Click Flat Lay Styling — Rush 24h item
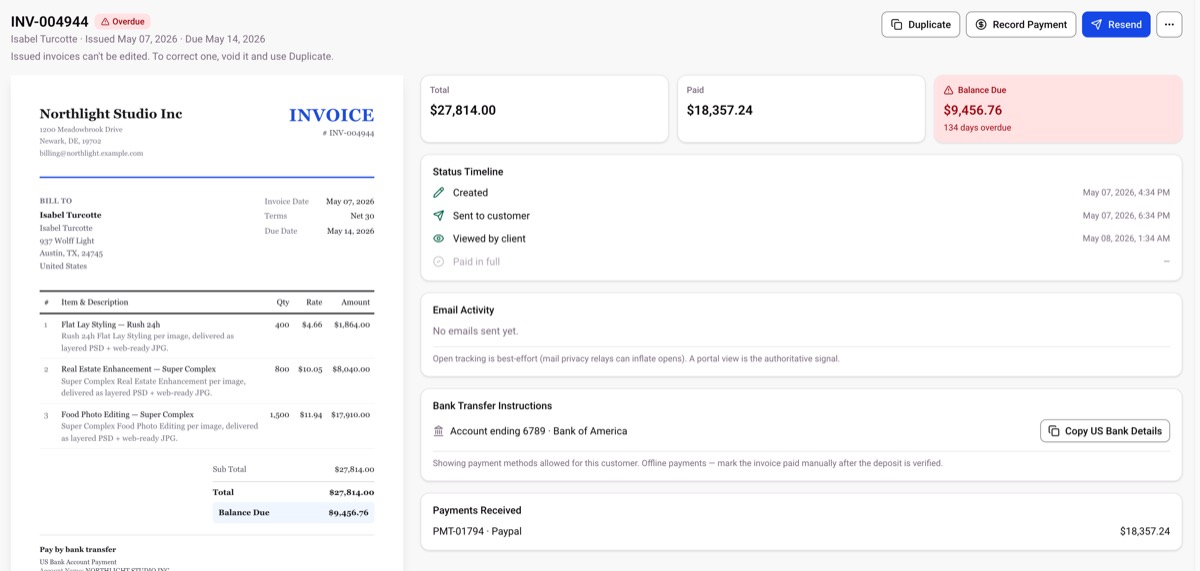Image resolution: width=1200 pixels, height=571 pixels. (110, 325)
